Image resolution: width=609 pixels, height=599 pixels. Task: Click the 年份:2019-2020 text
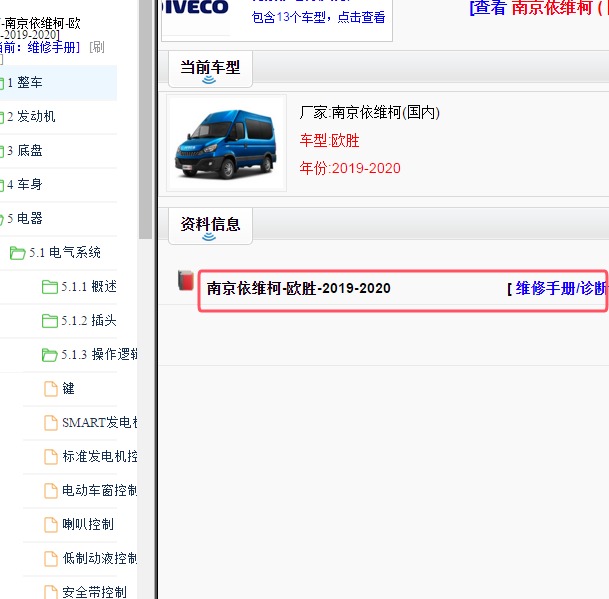[350, 168]
